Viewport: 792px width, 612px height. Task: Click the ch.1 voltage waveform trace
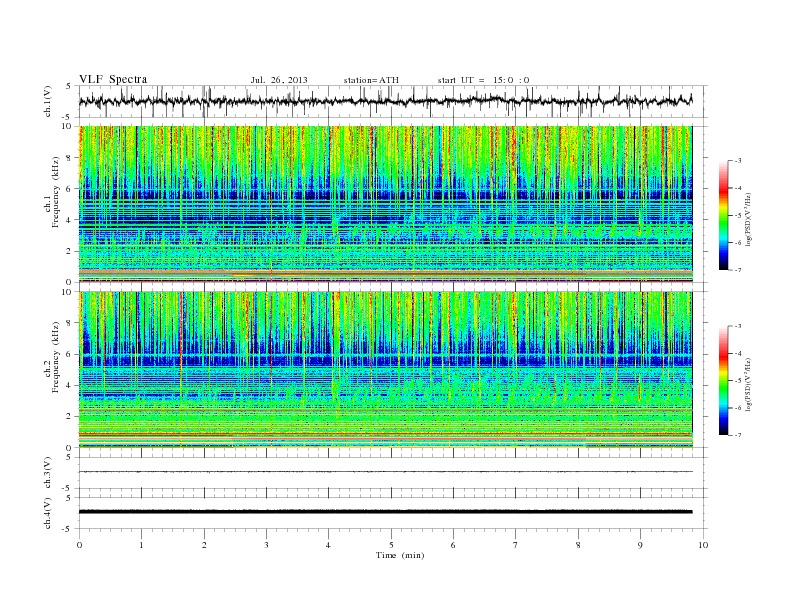385,101
